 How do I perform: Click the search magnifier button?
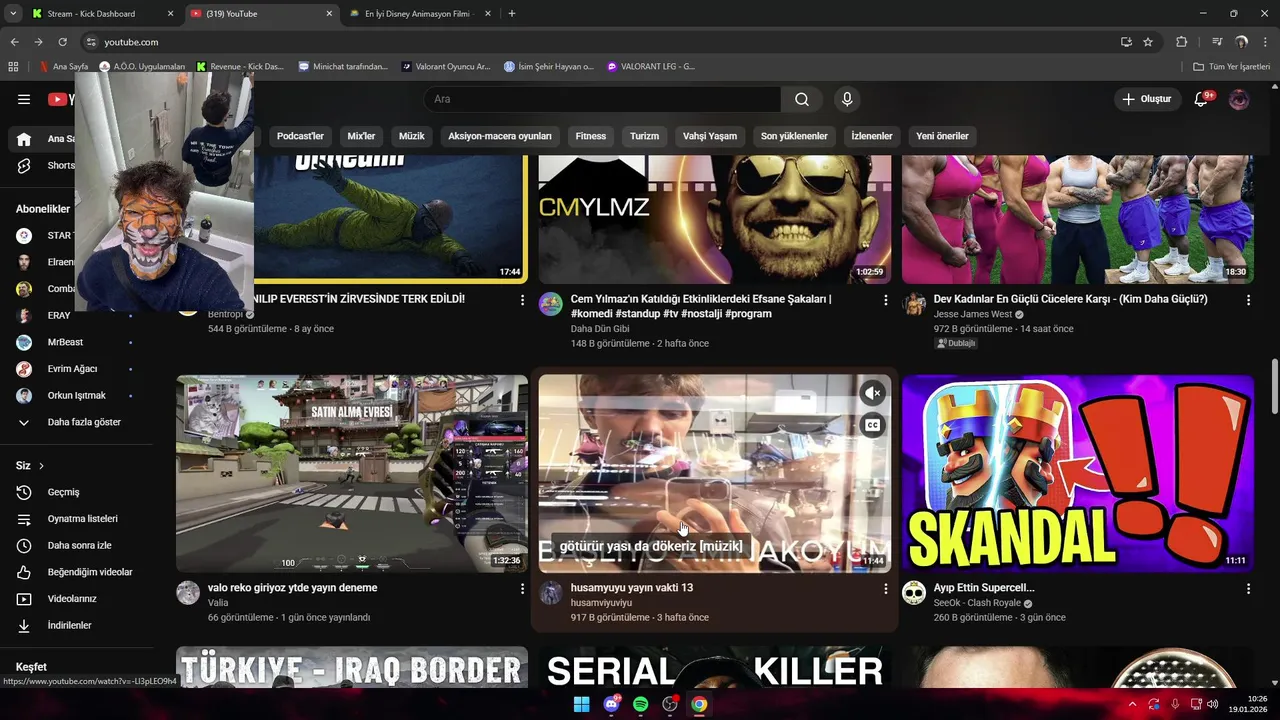[802, 99]
